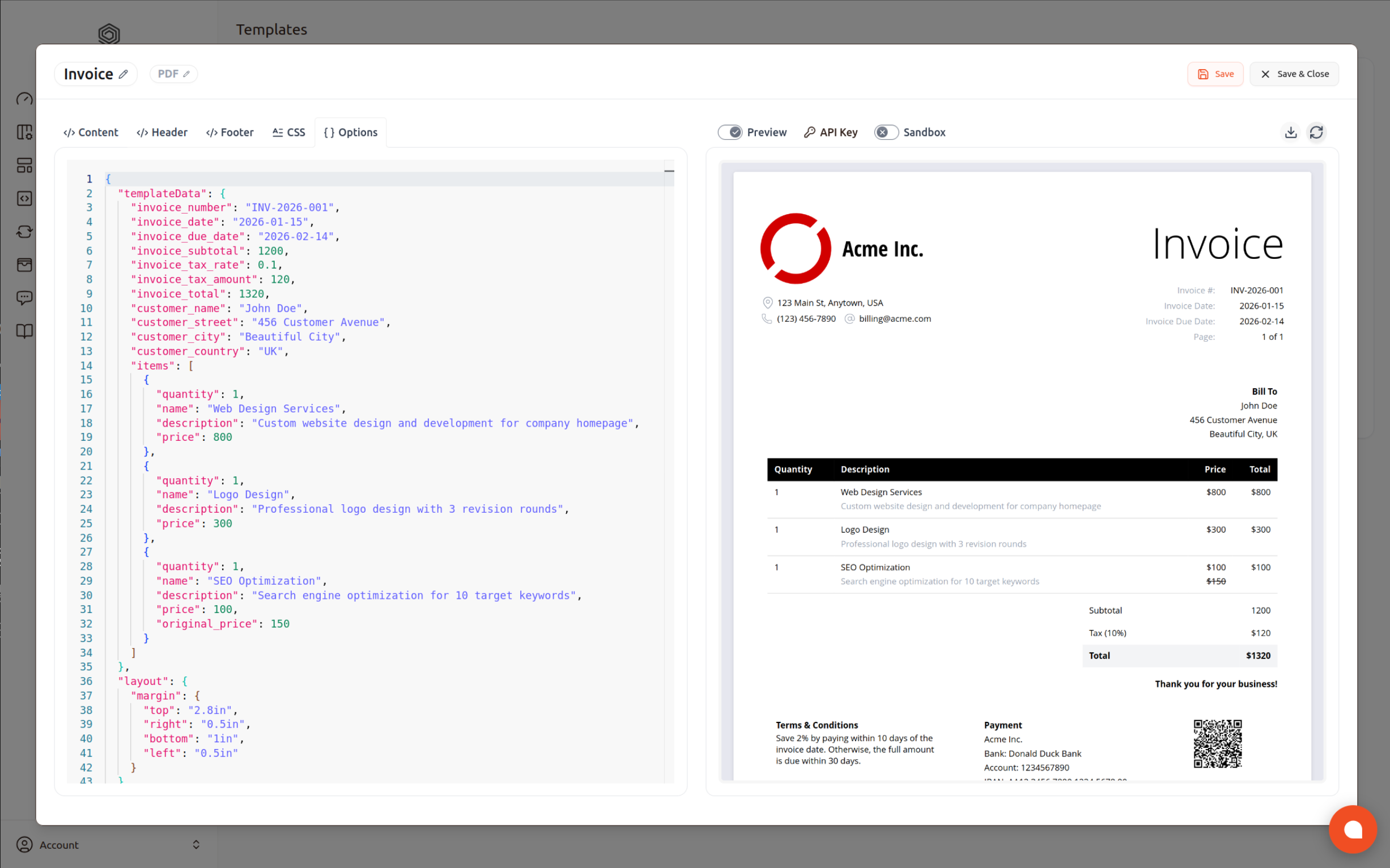Screen dimensions: 1390x868
Task: Switch to the Content tab
Action: pyautogui.click(x=91, y=133)
